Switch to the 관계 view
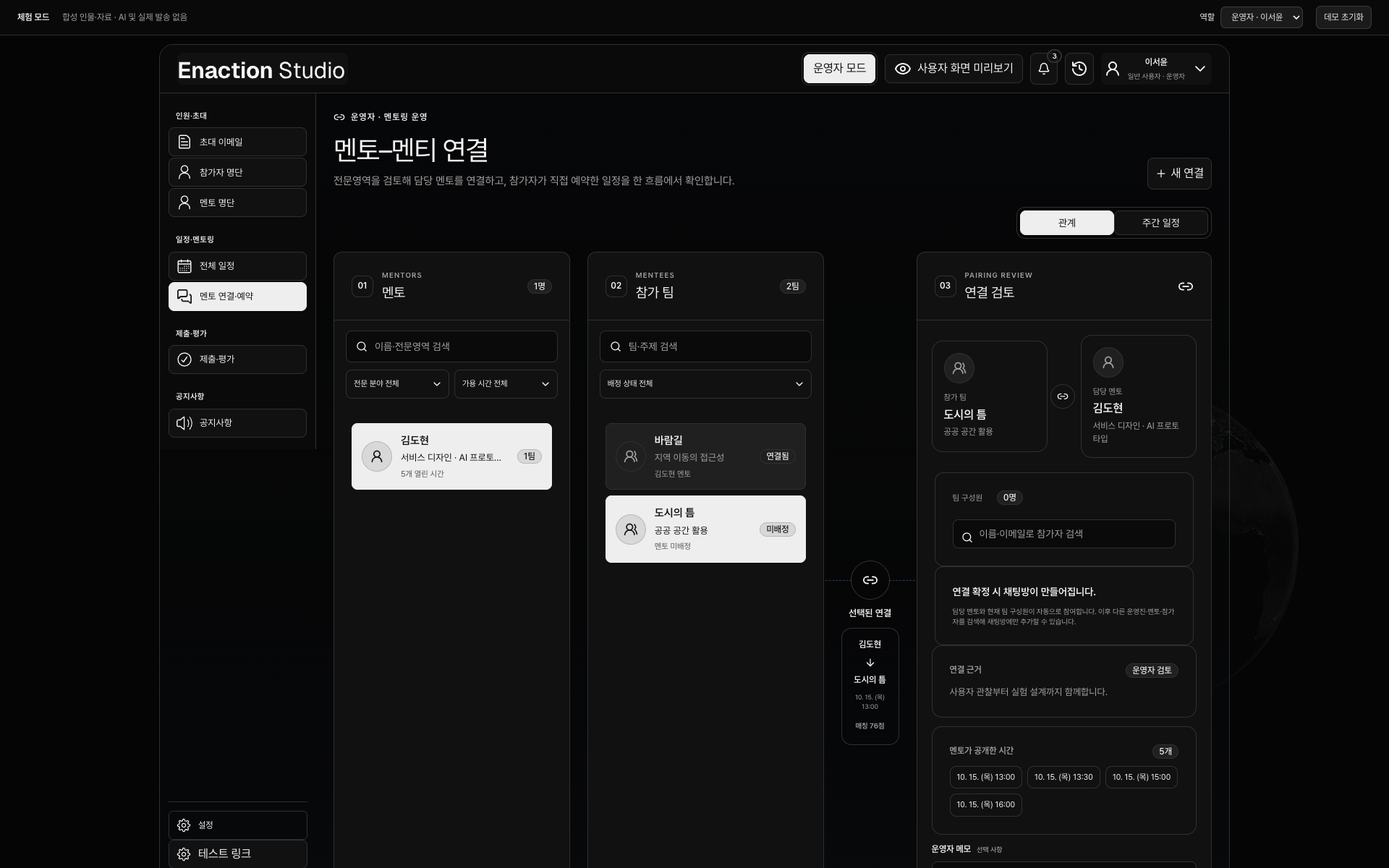 1066,223
